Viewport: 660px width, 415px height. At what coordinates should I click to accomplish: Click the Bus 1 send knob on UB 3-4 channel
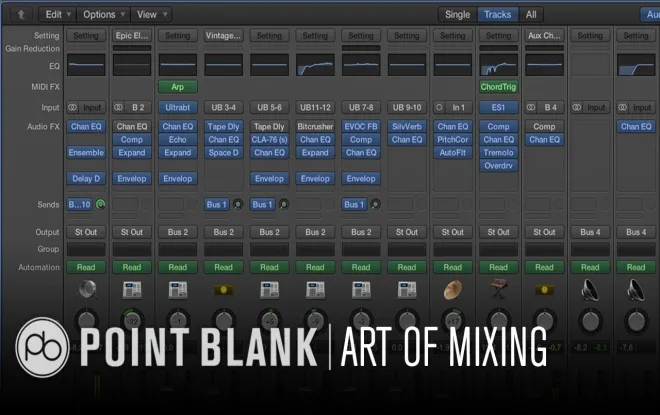click(238, 205)
